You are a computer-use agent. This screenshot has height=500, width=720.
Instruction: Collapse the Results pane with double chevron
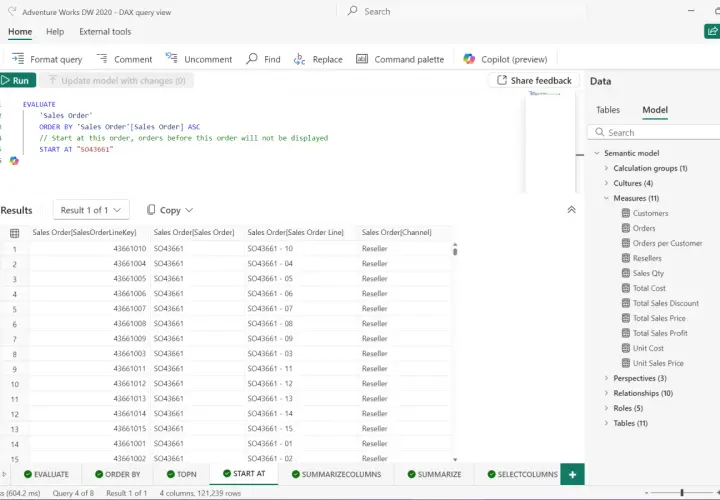click(571, 210)
